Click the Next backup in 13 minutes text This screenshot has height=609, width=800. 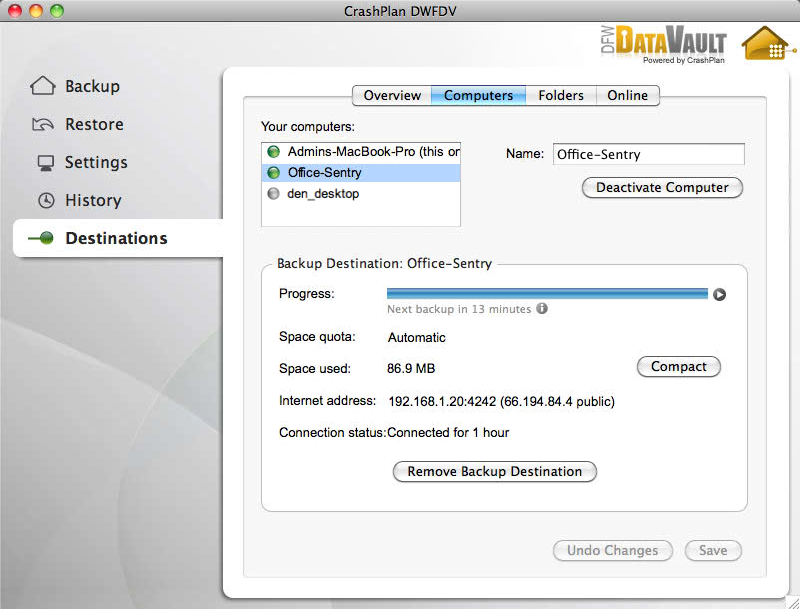(459, 309)
